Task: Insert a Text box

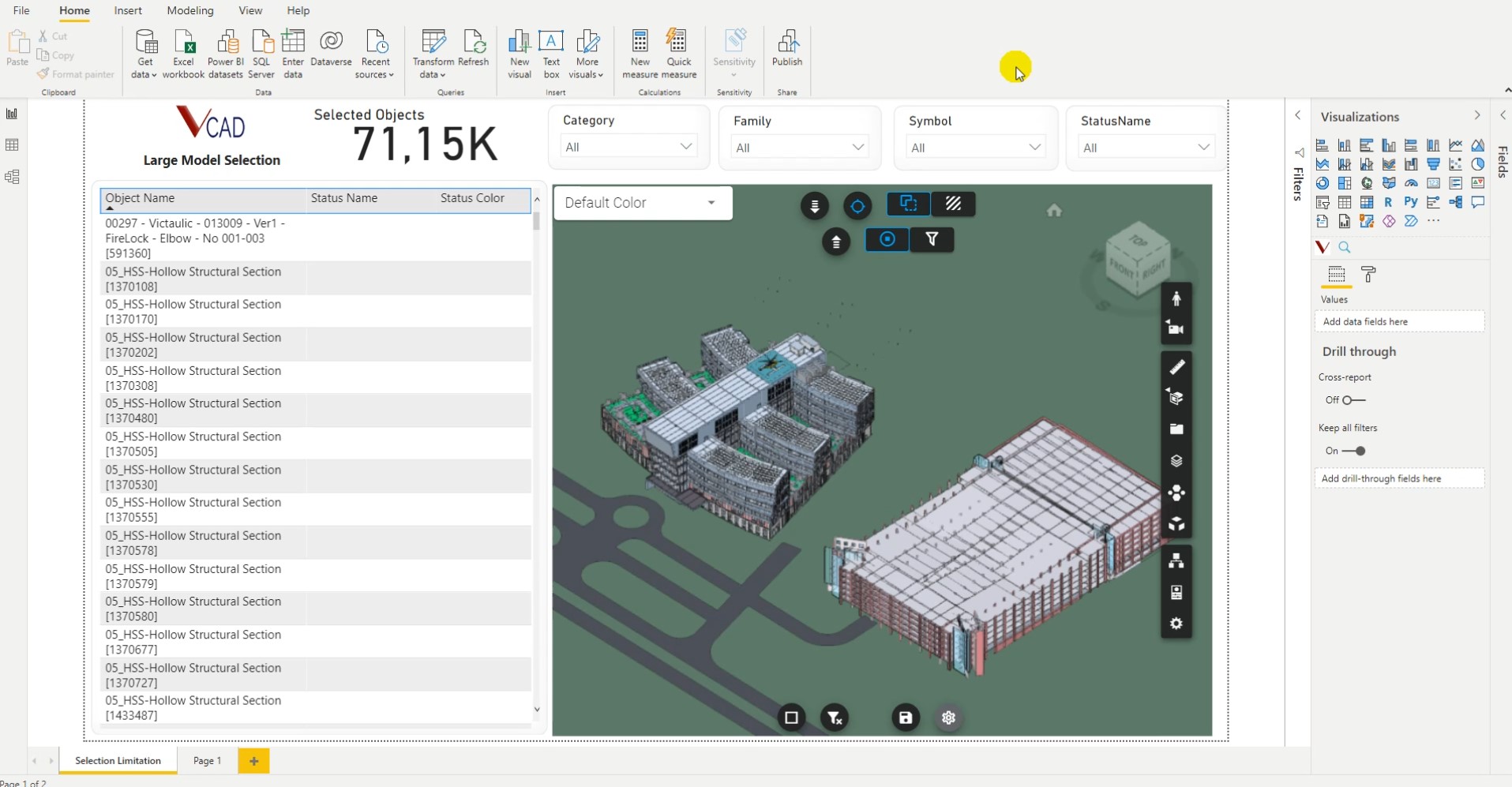Action: [x=551, y=54]
